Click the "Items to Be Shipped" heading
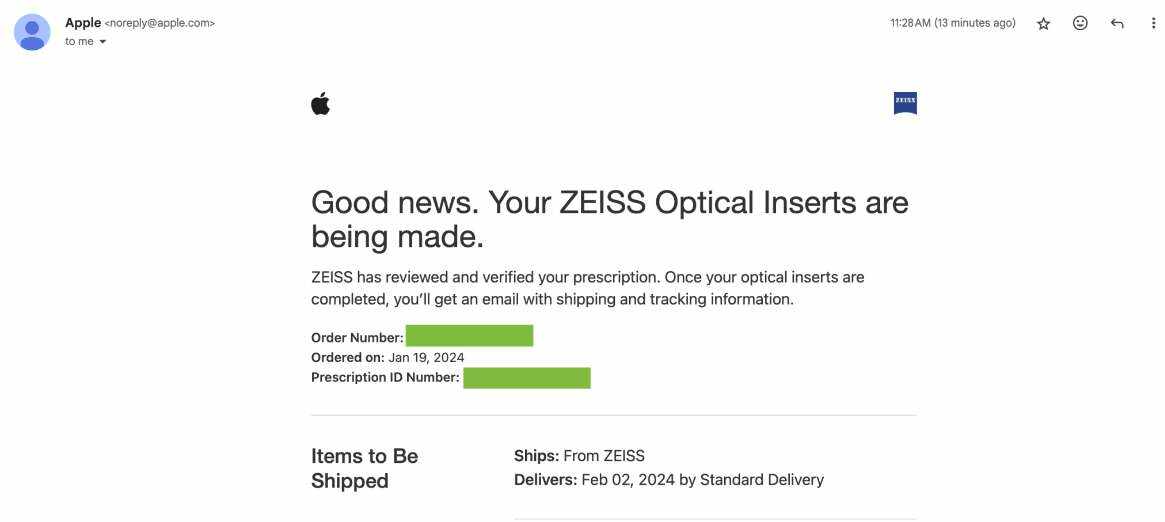 364,468
